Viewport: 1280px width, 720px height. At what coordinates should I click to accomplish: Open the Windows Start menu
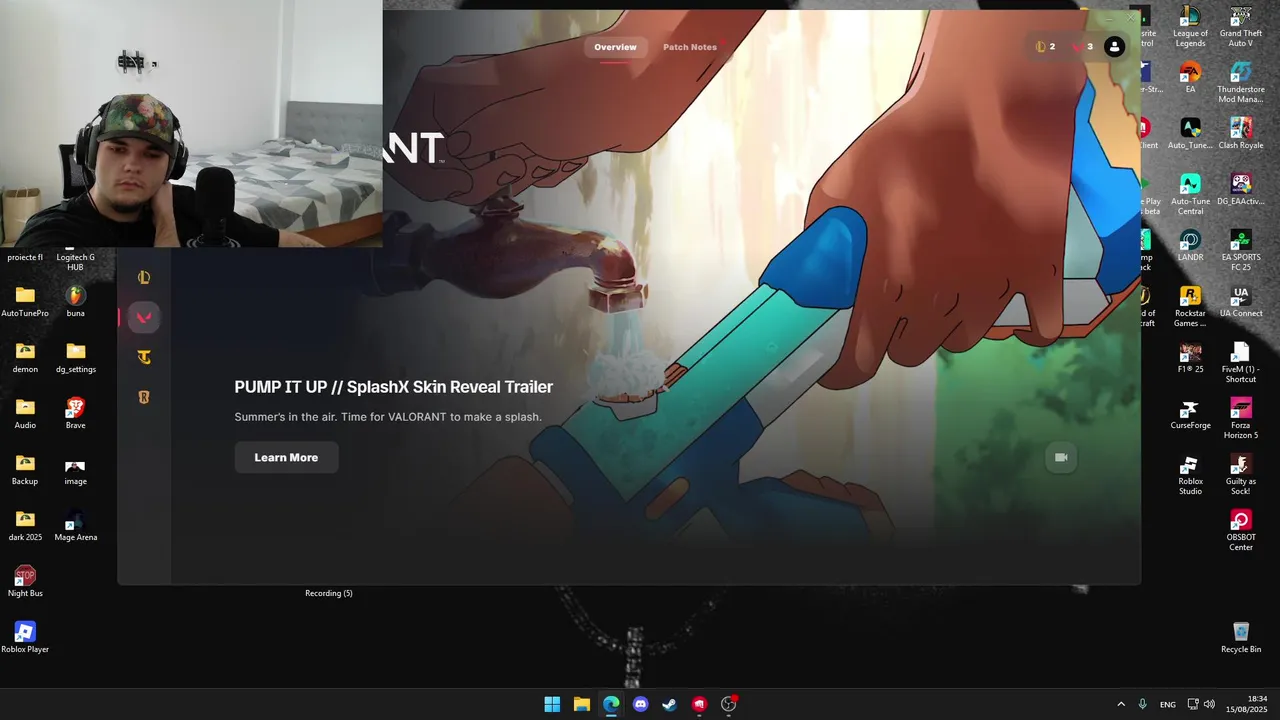coord(552,704)
